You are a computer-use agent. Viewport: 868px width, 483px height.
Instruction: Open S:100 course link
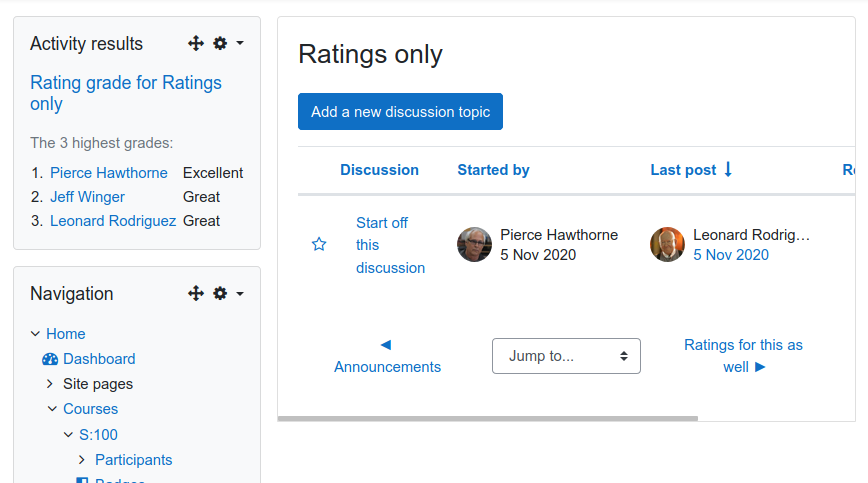tap(98, 434)
